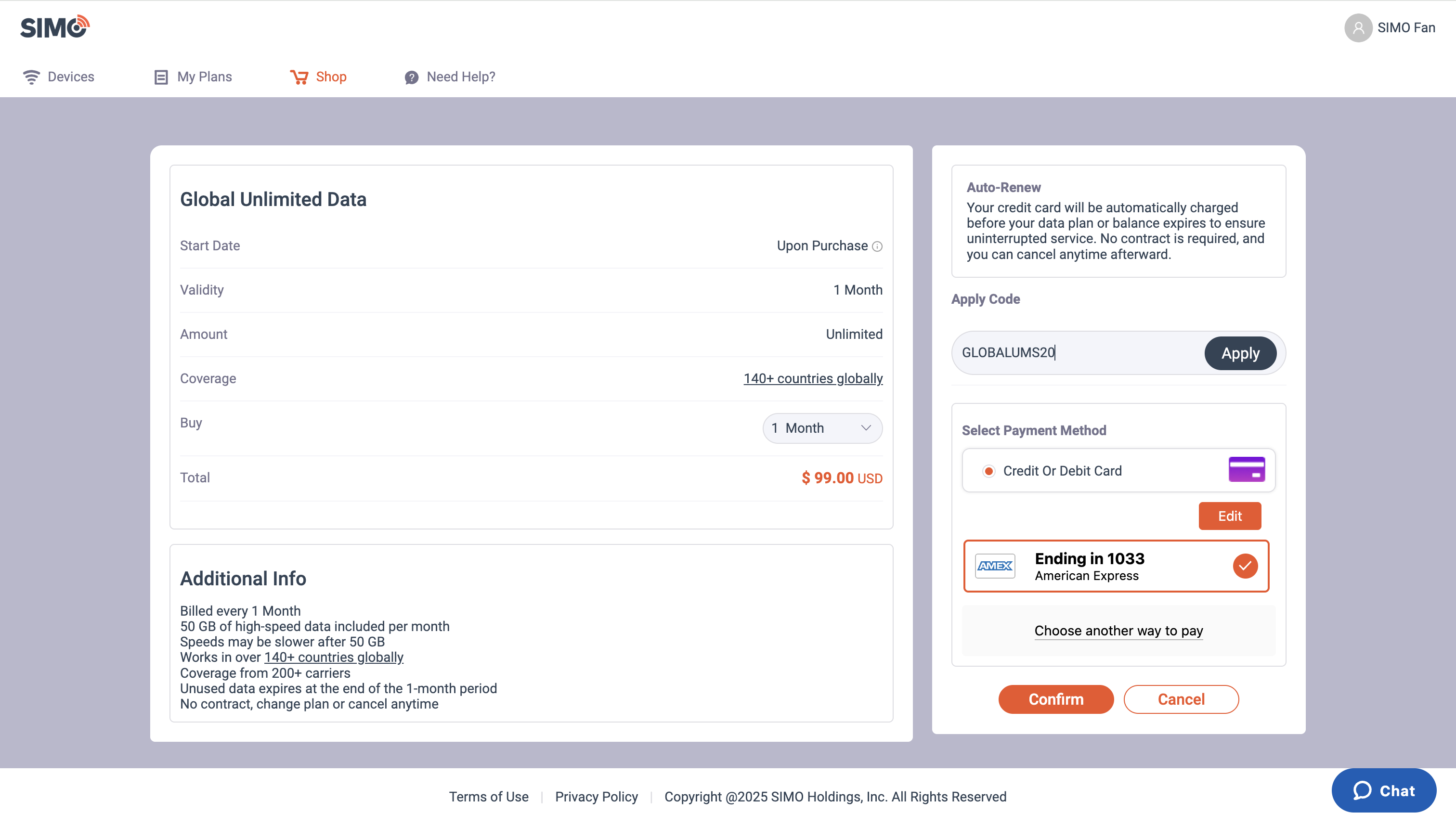
Task: Open the Need Help? tab
Action: point(450,77)
